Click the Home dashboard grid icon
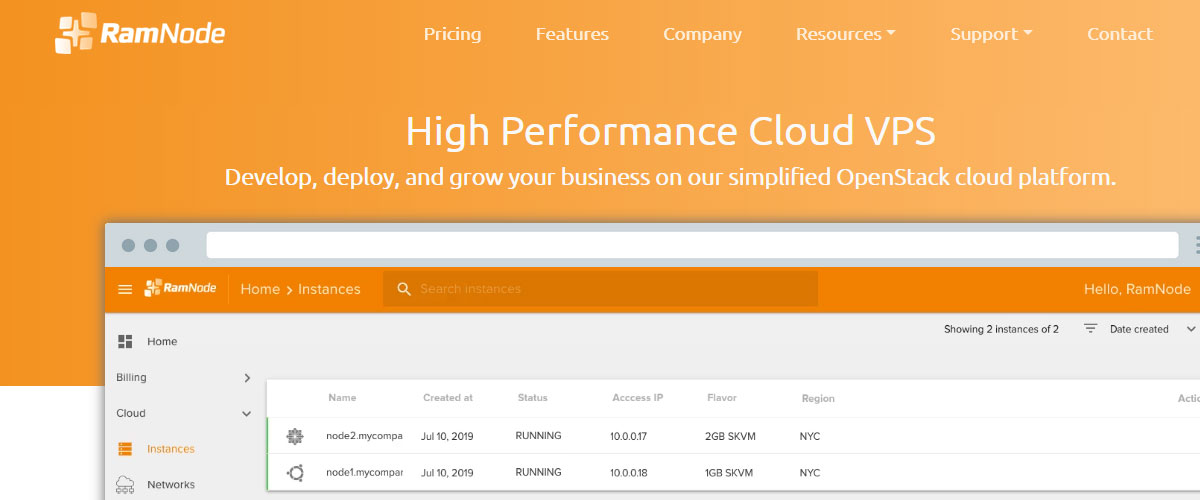 pyautogui.click(x=125, y=341)
